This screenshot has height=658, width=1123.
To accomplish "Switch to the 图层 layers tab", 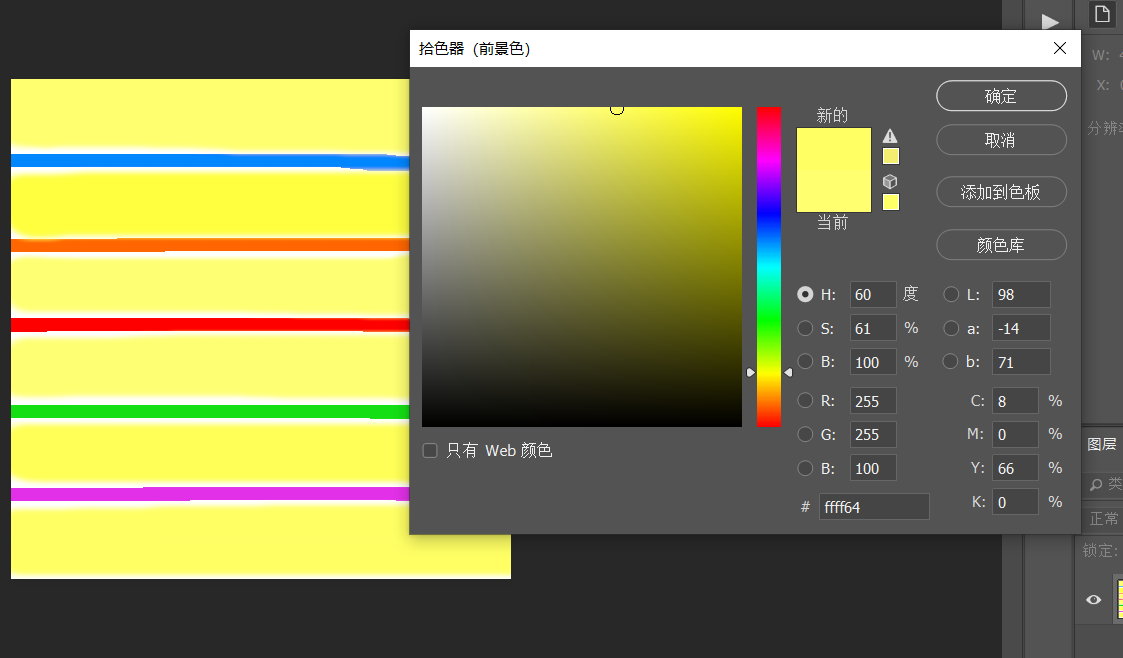I will coord(1101,445).
